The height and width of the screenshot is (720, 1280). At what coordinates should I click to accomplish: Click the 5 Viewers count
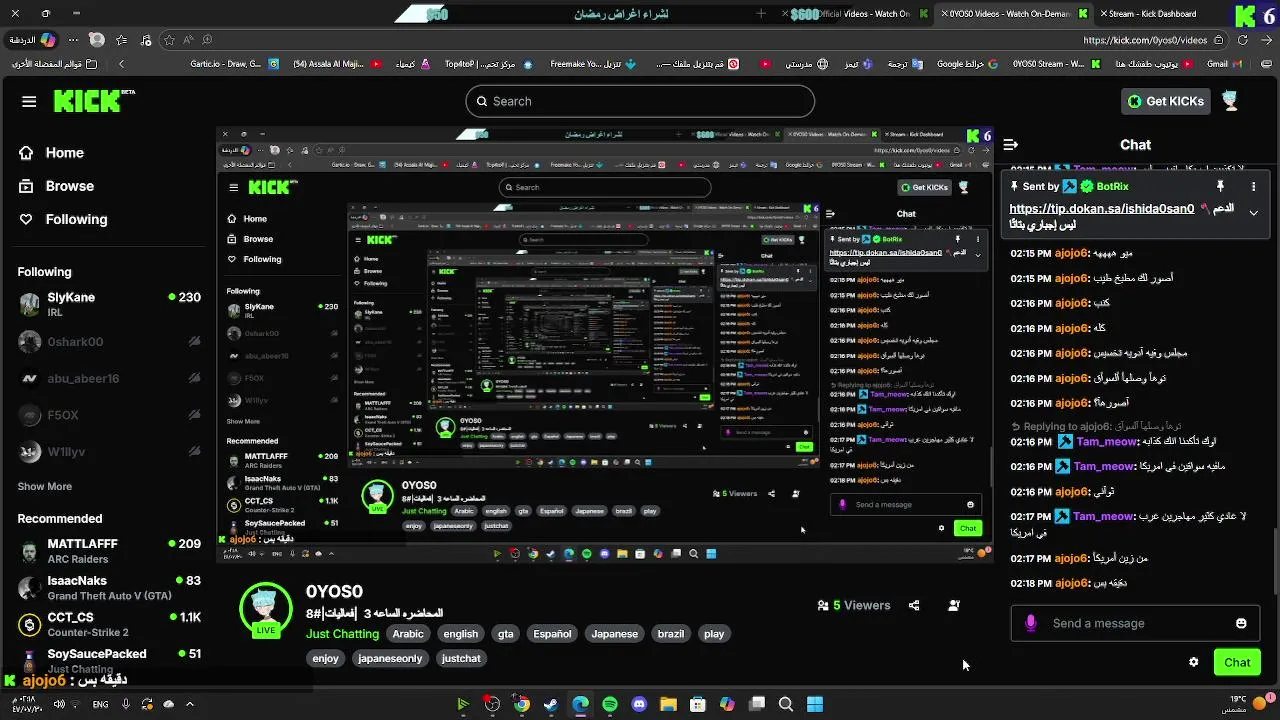coord(853,605)
